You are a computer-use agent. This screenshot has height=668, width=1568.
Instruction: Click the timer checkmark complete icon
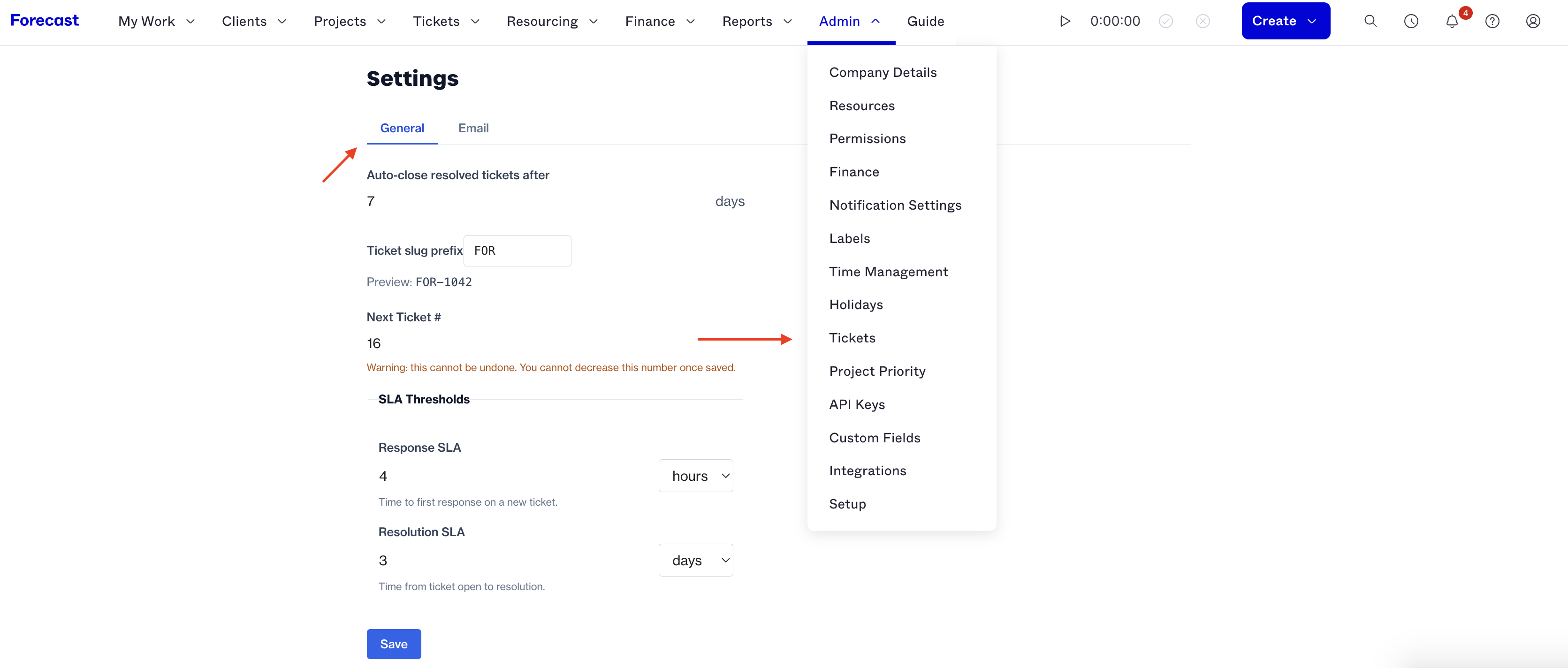point(1165,21)
